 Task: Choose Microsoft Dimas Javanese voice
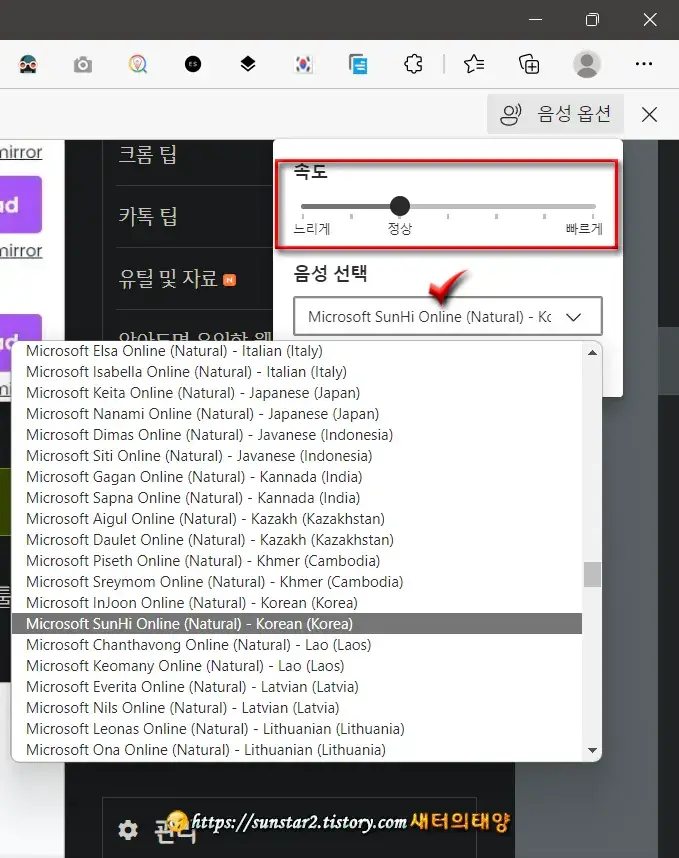coord(297,434)
